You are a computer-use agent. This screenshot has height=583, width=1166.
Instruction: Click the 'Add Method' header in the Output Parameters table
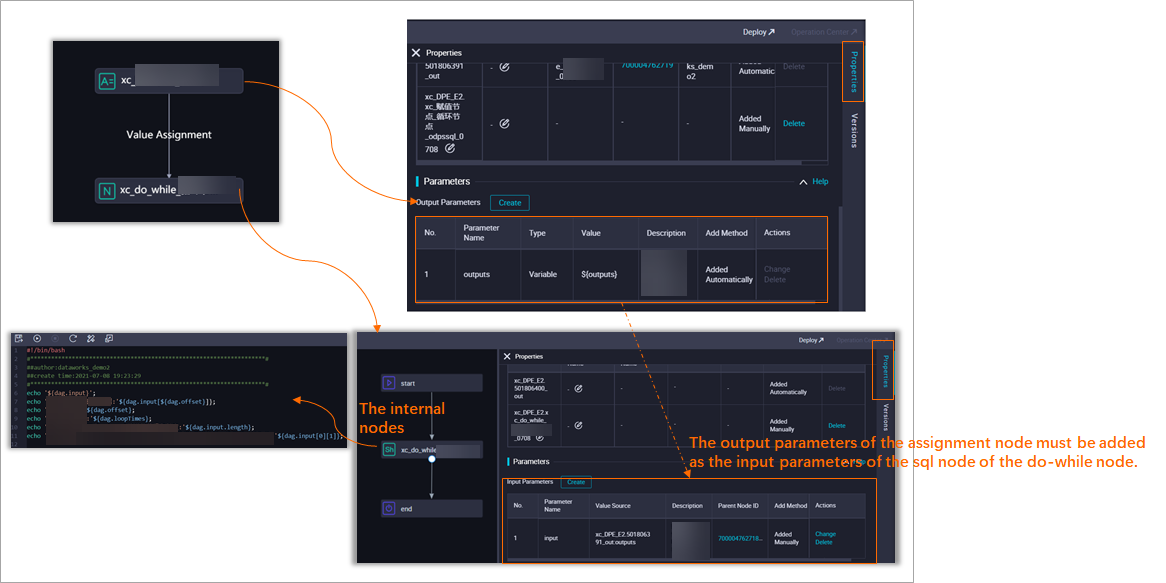[x=727, y=233]
